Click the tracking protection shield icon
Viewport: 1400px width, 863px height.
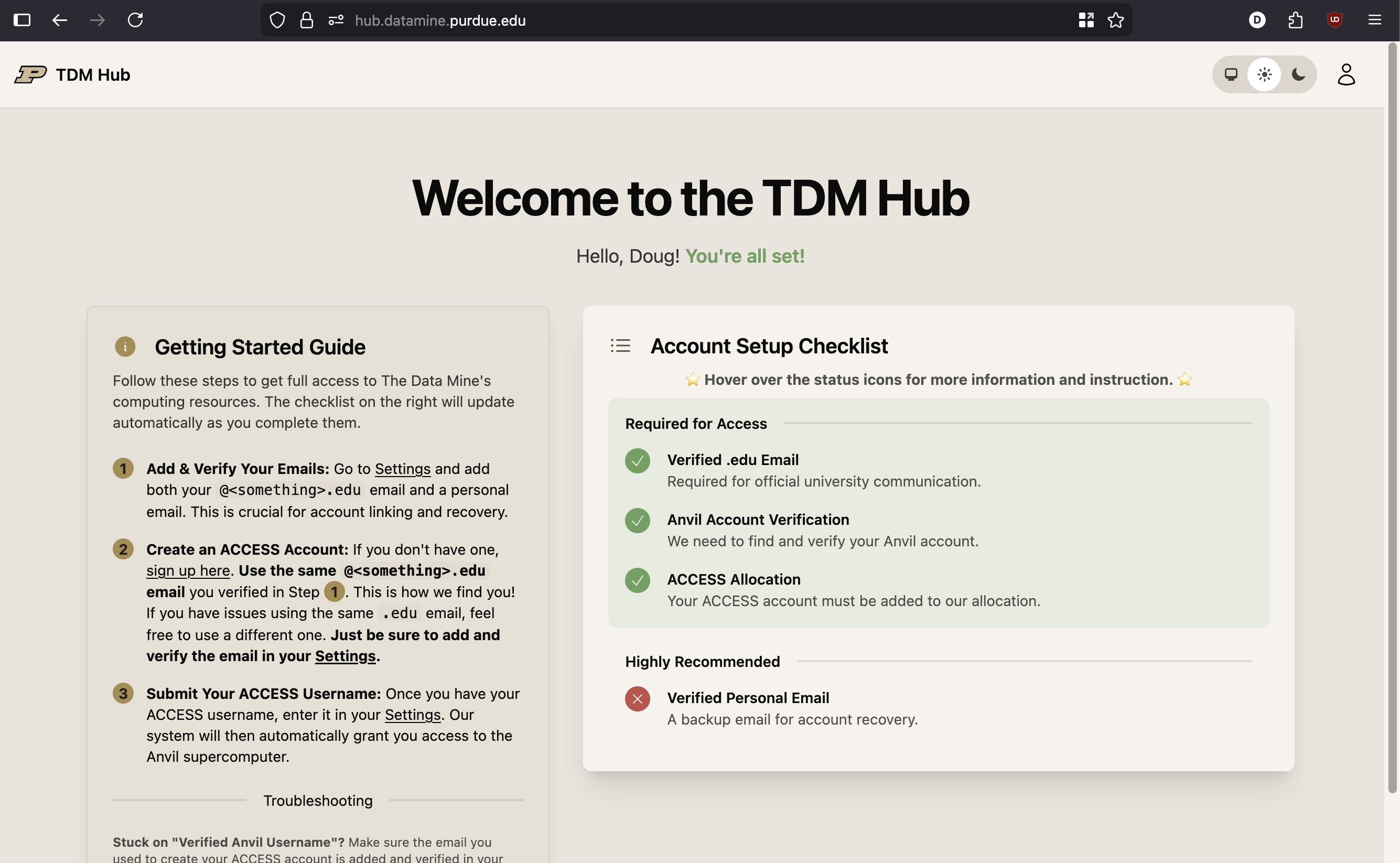(x=277, y=20)
